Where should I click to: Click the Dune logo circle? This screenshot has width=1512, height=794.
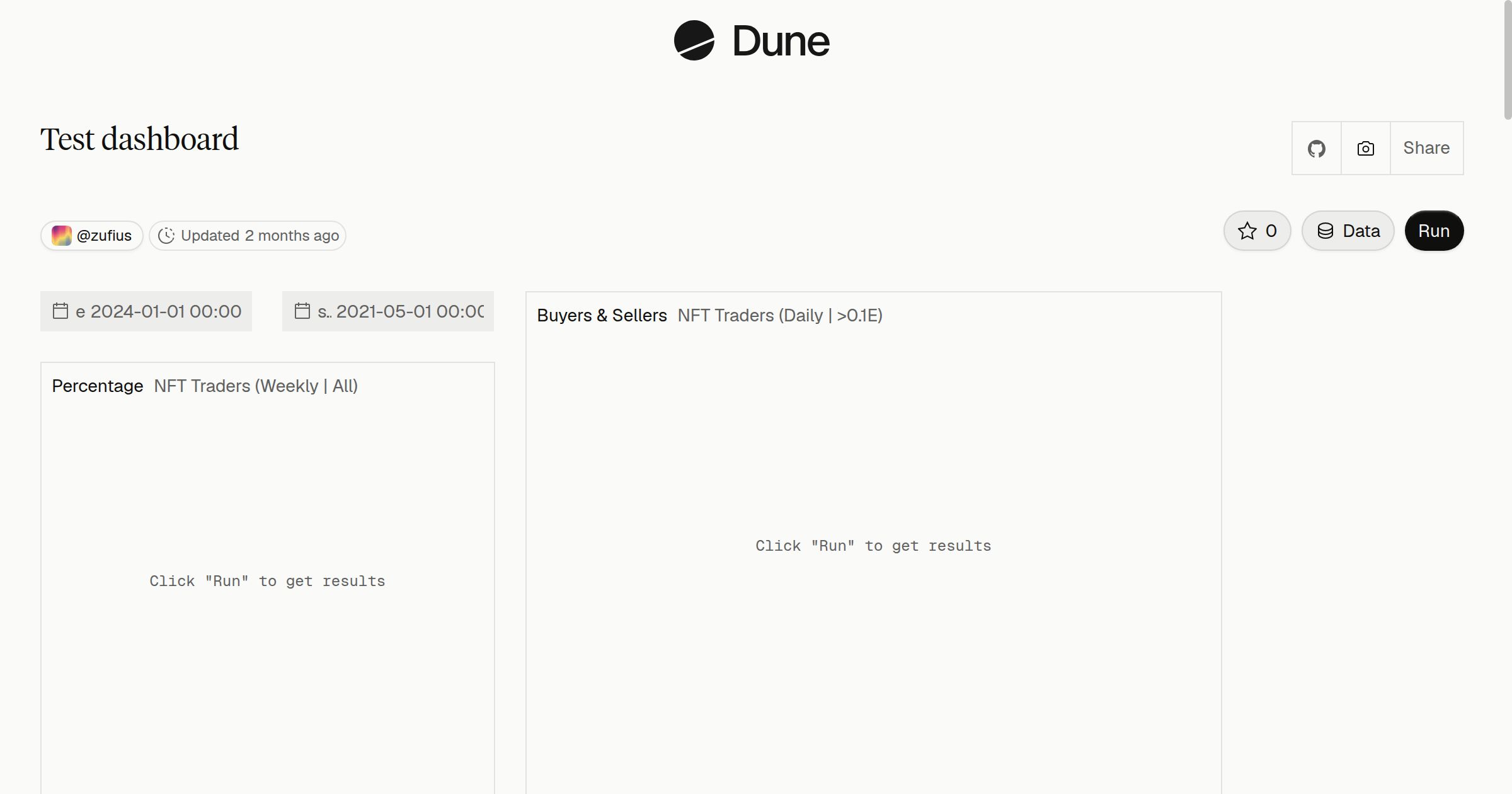coord(694,40)
